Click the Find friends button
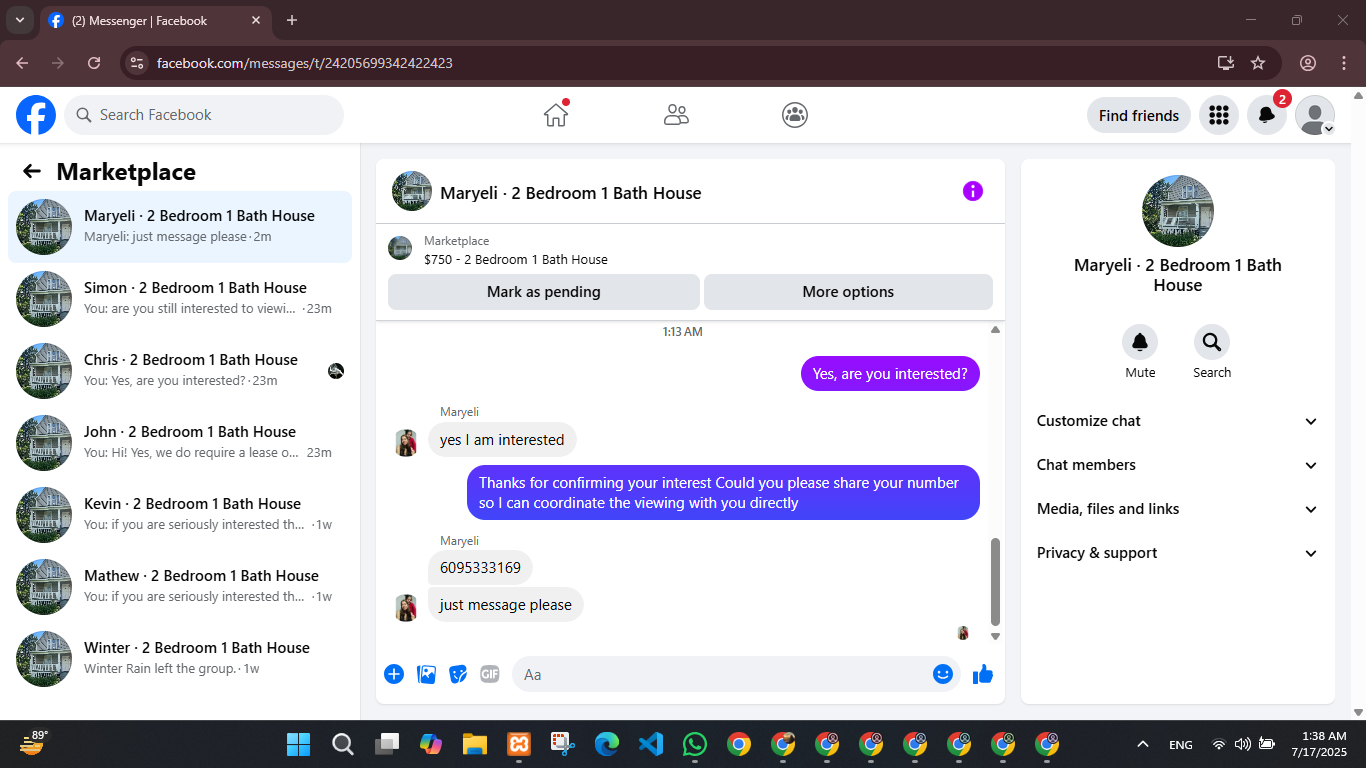The width and height of the screenshot is (1366, 768). pos(1139,115)
